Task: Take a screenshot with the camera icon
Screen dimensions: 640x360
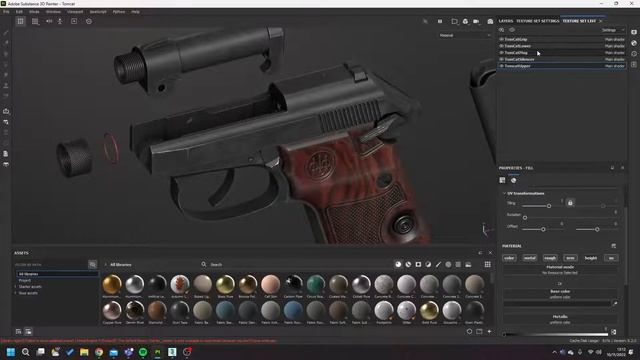Action: click(490, 21)
